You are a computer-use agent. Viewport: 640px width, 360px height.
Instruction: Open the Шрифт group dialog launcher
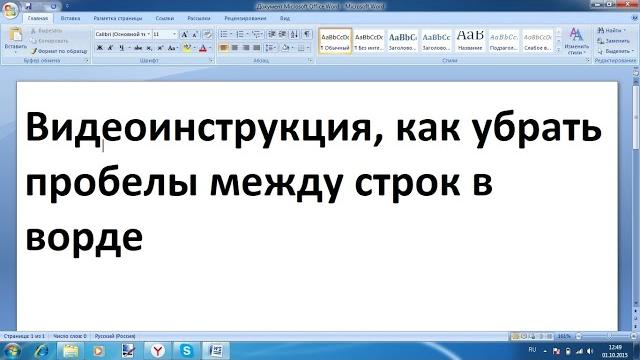(x=211, y=60)
